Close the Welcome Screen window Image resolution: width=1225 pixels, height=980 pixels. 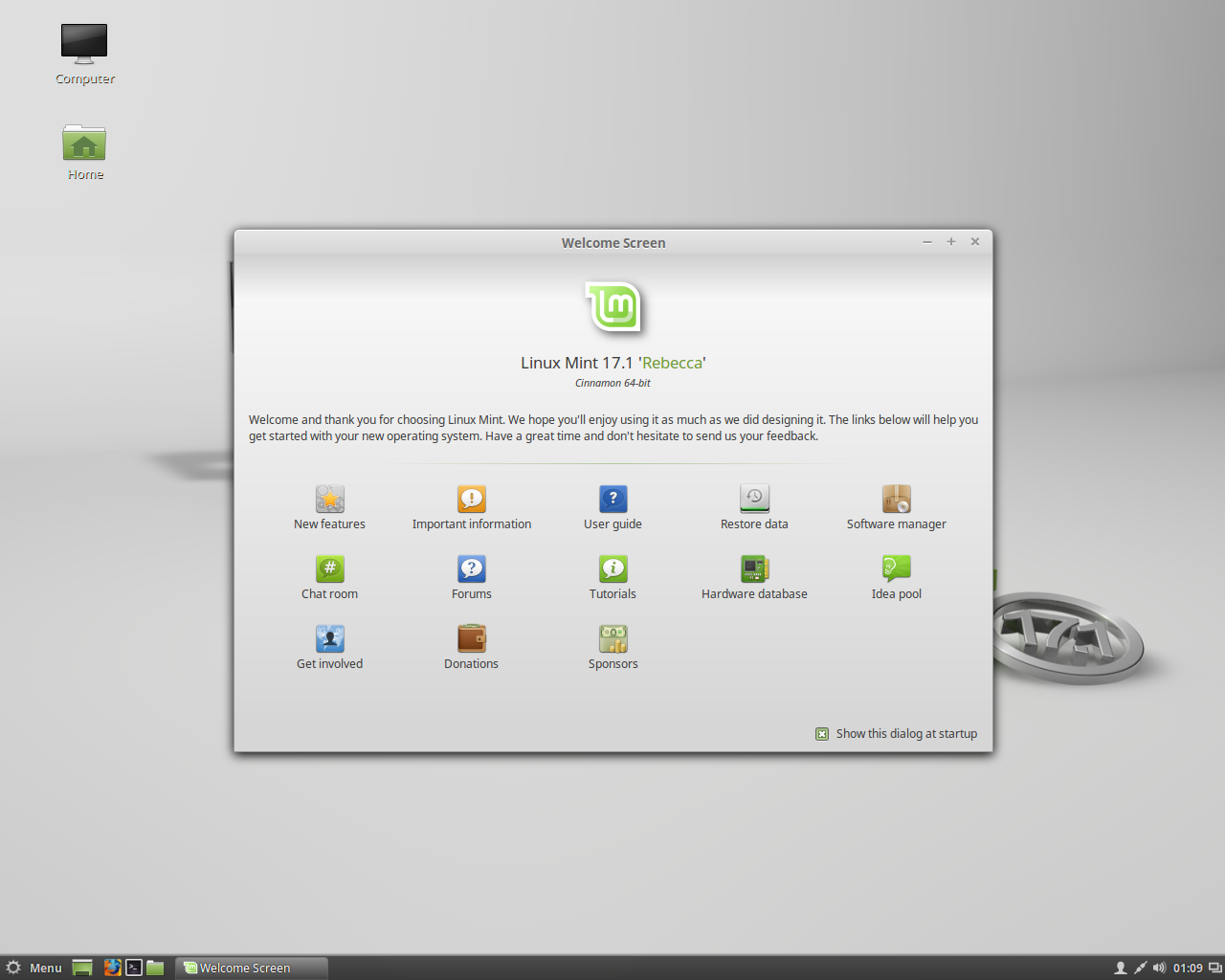click(975, 242)
